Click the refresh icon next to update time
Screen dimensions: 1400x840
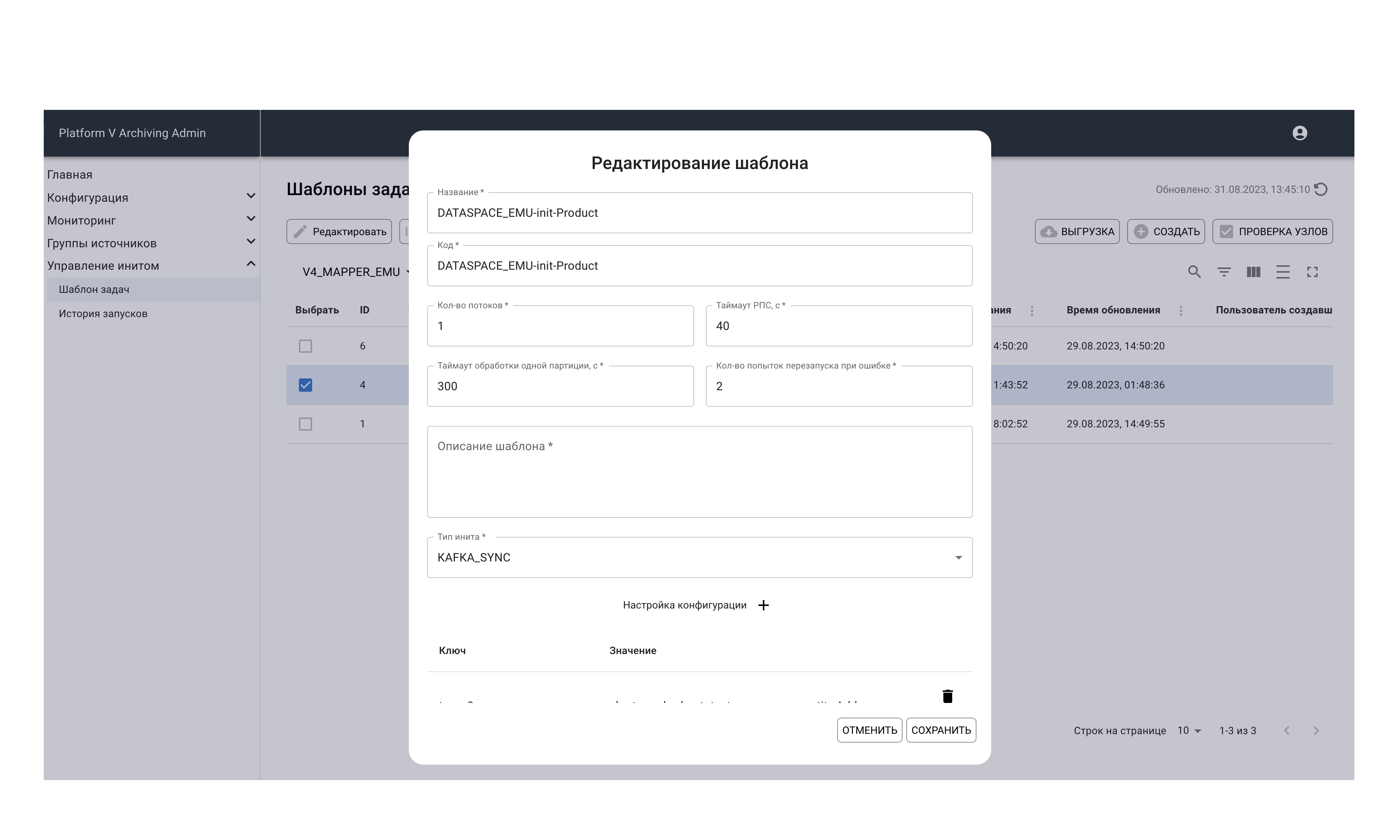click(1321, 190)
